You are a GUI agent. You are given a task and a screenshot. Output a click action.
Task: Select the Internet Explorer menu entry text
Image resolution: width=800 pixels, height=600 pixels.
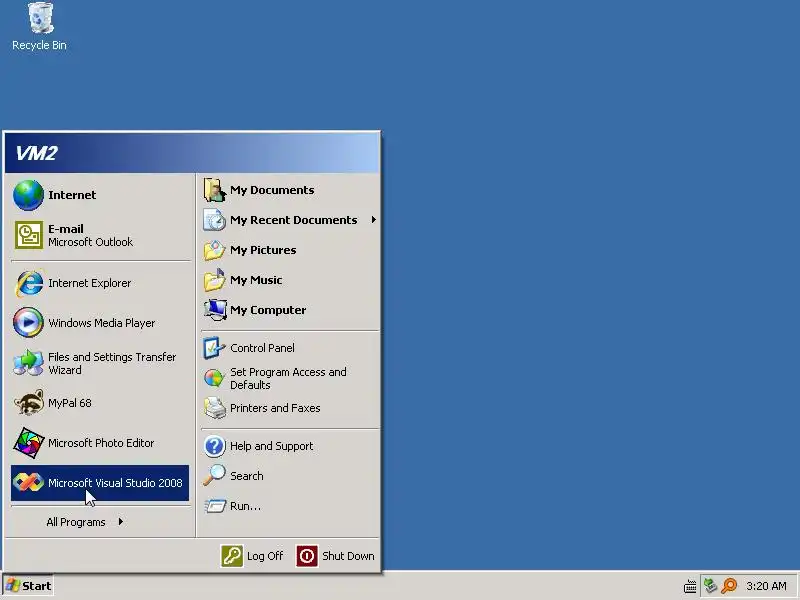pyautogui.click(x=89, y=283)
